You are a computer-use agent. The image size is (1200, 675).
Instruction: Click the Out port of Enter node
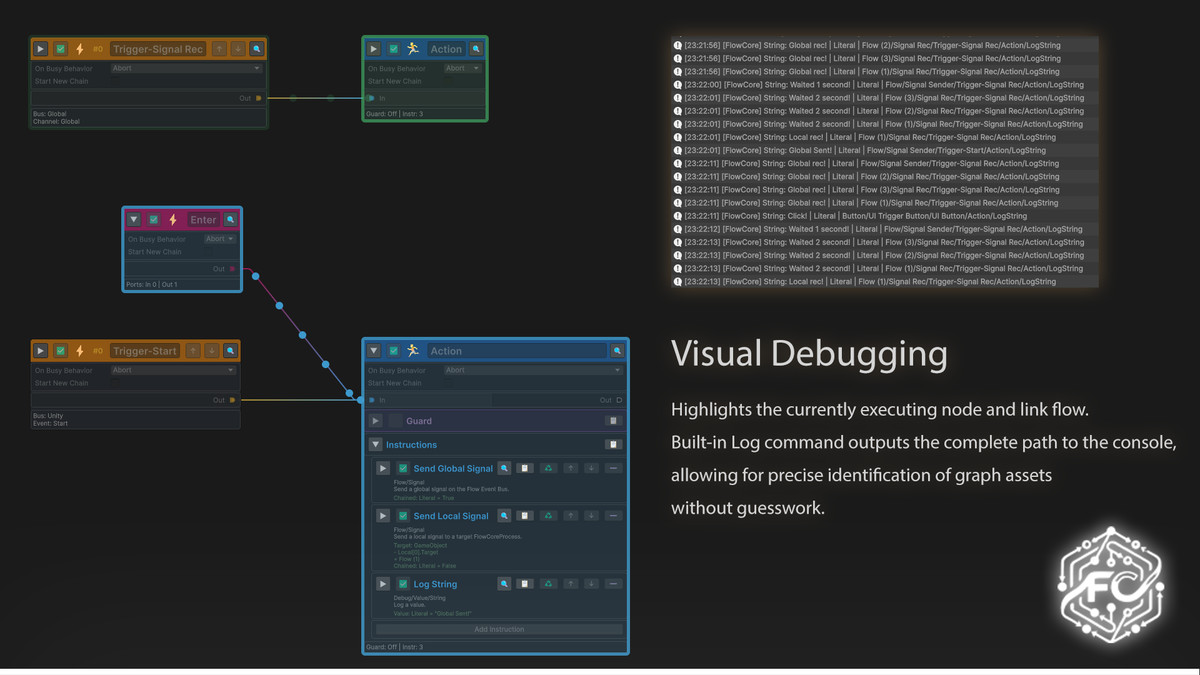click(233, 269)
